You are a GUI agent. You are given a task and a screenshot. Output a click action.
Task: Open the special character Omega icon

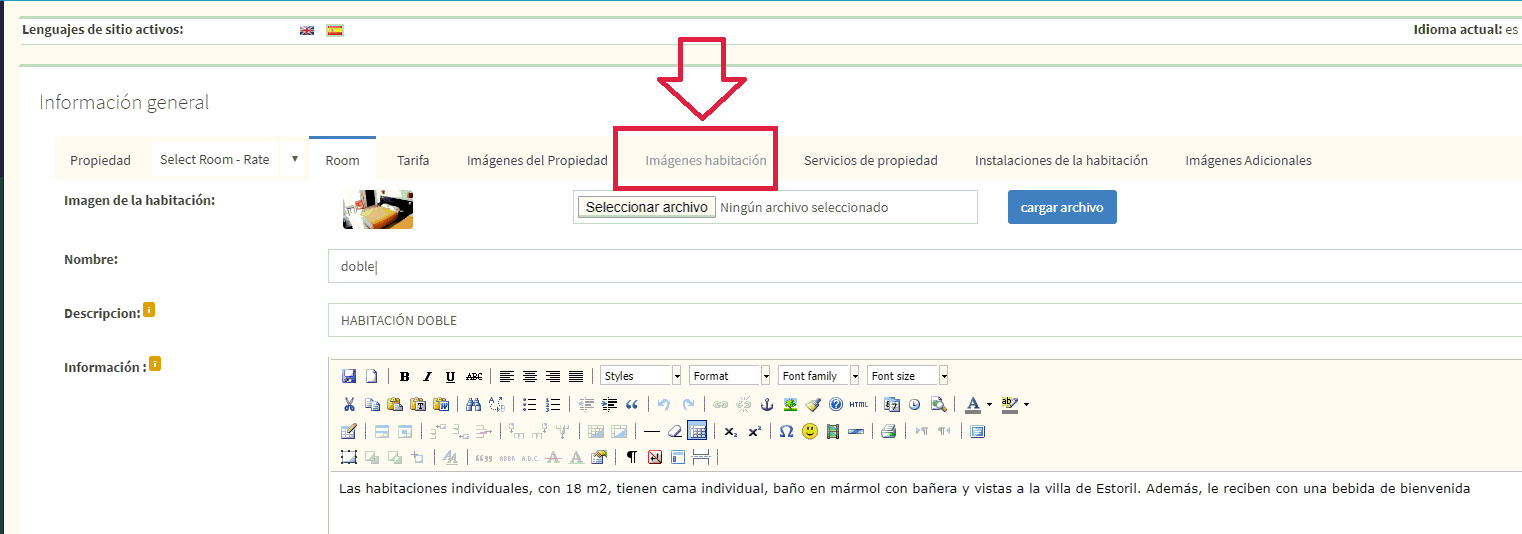pos(786,432)
